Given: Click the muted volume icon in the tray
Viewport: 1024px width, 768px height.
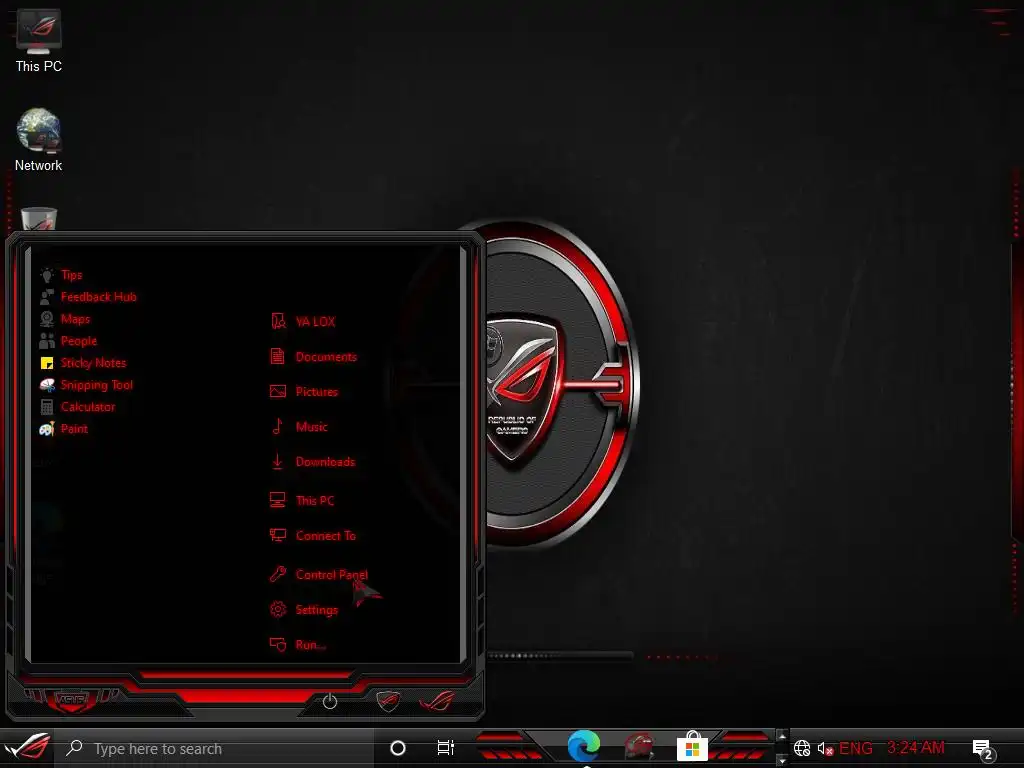Looking at the screenshot, I should [825, 748].
